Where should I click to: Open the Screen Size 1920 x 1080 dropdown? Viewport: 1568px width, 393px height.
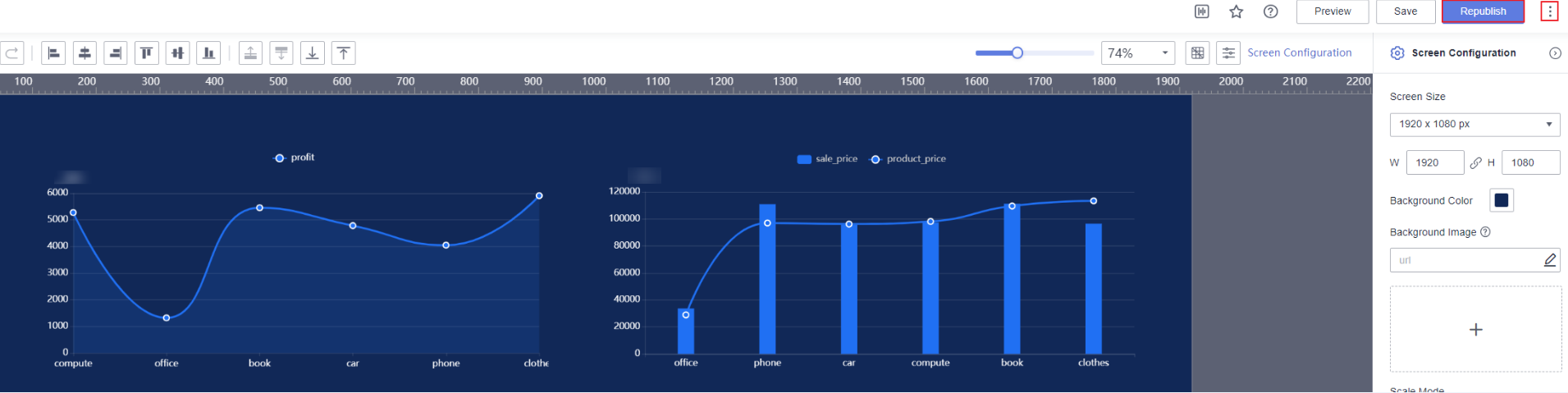1474,125
